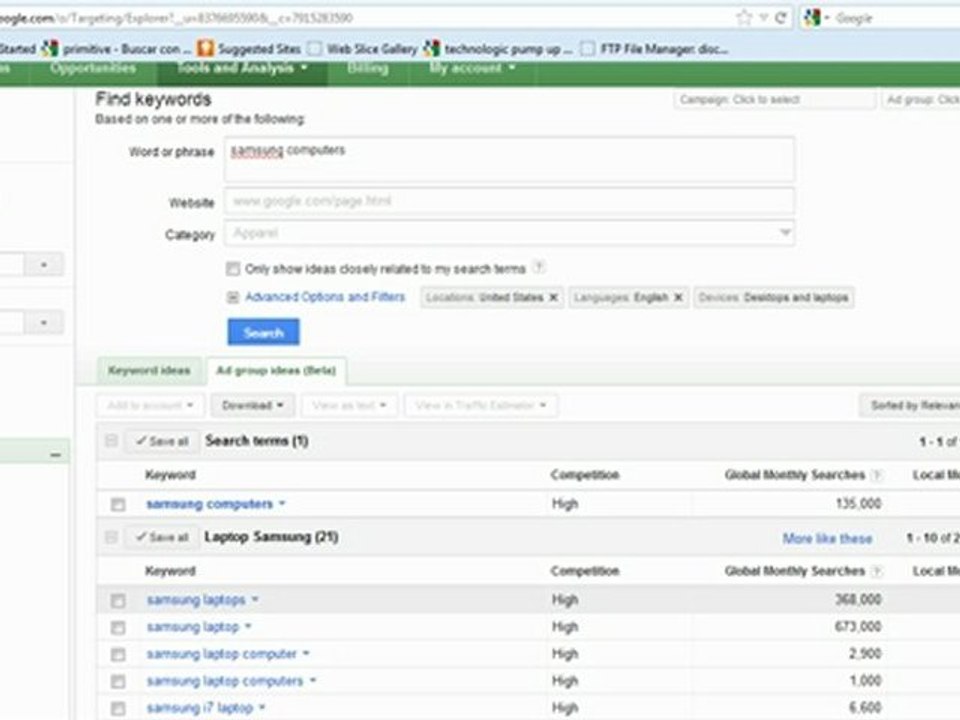Click the blue Search button
This screenshot has width=960, height=720.
click(x=263, y=332)
